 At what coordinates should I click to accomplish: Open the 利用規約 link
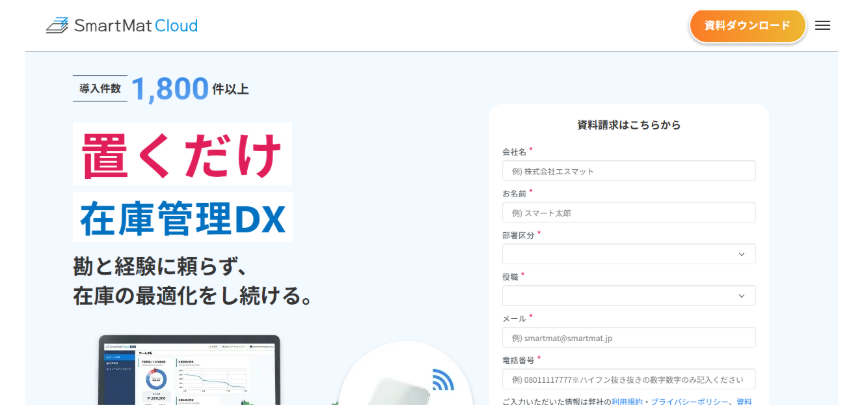tap(628, 402)
